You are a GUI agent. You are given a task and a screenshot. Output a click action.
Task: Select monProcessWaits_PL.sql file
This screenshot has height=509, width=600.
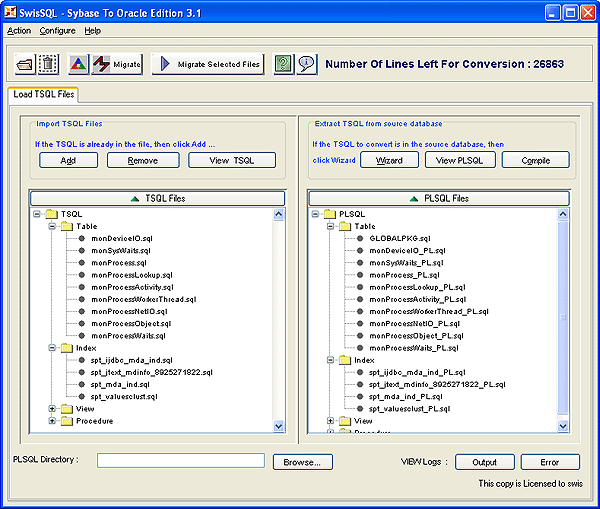[x=414, y=348]
